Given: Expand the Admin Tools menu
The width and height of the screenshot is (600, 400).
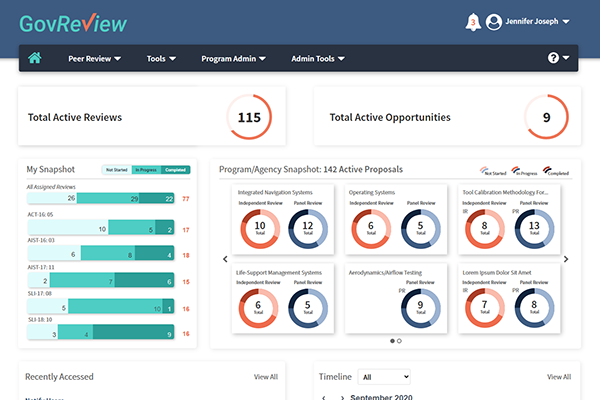Looking at the screenshot, I should tap(318, 59).
